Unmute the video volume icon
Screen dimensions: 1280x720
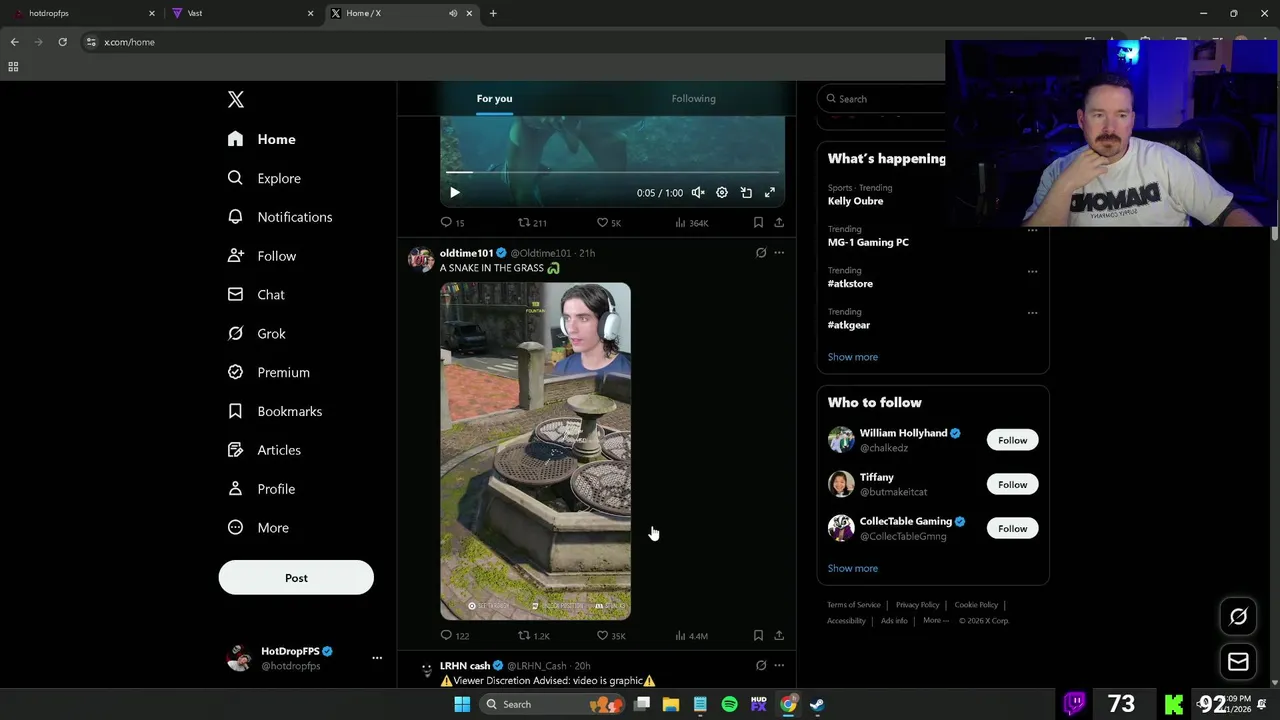[698, 193]
